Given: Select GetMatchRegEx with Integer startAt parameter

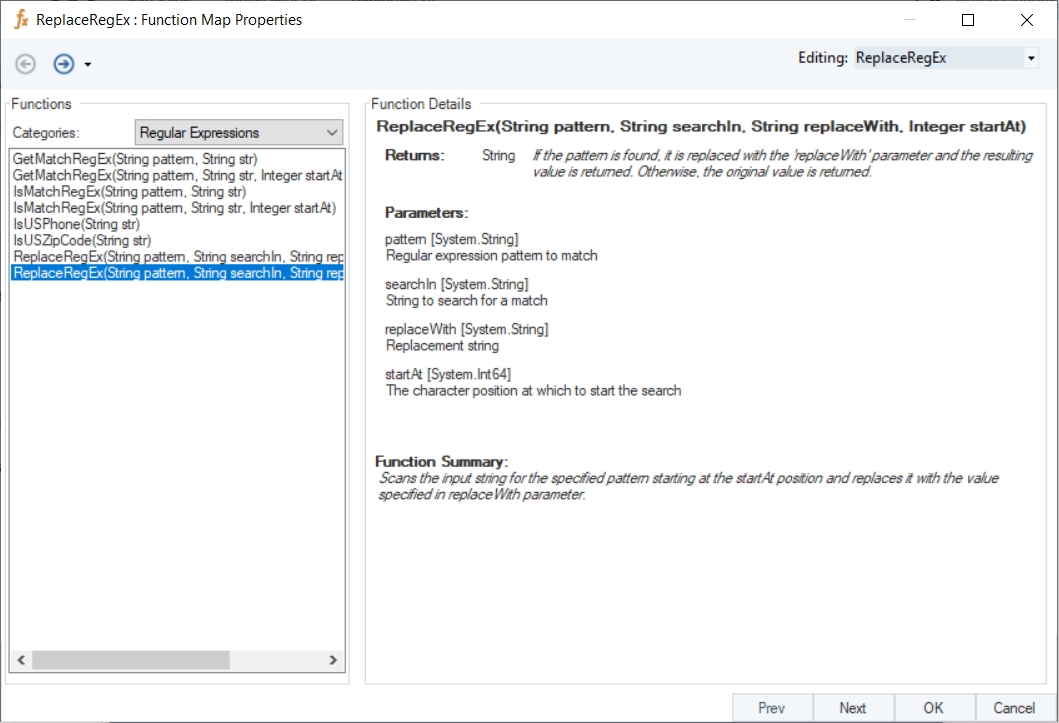Looking at the screenshot, I should (x=177, y=175).
